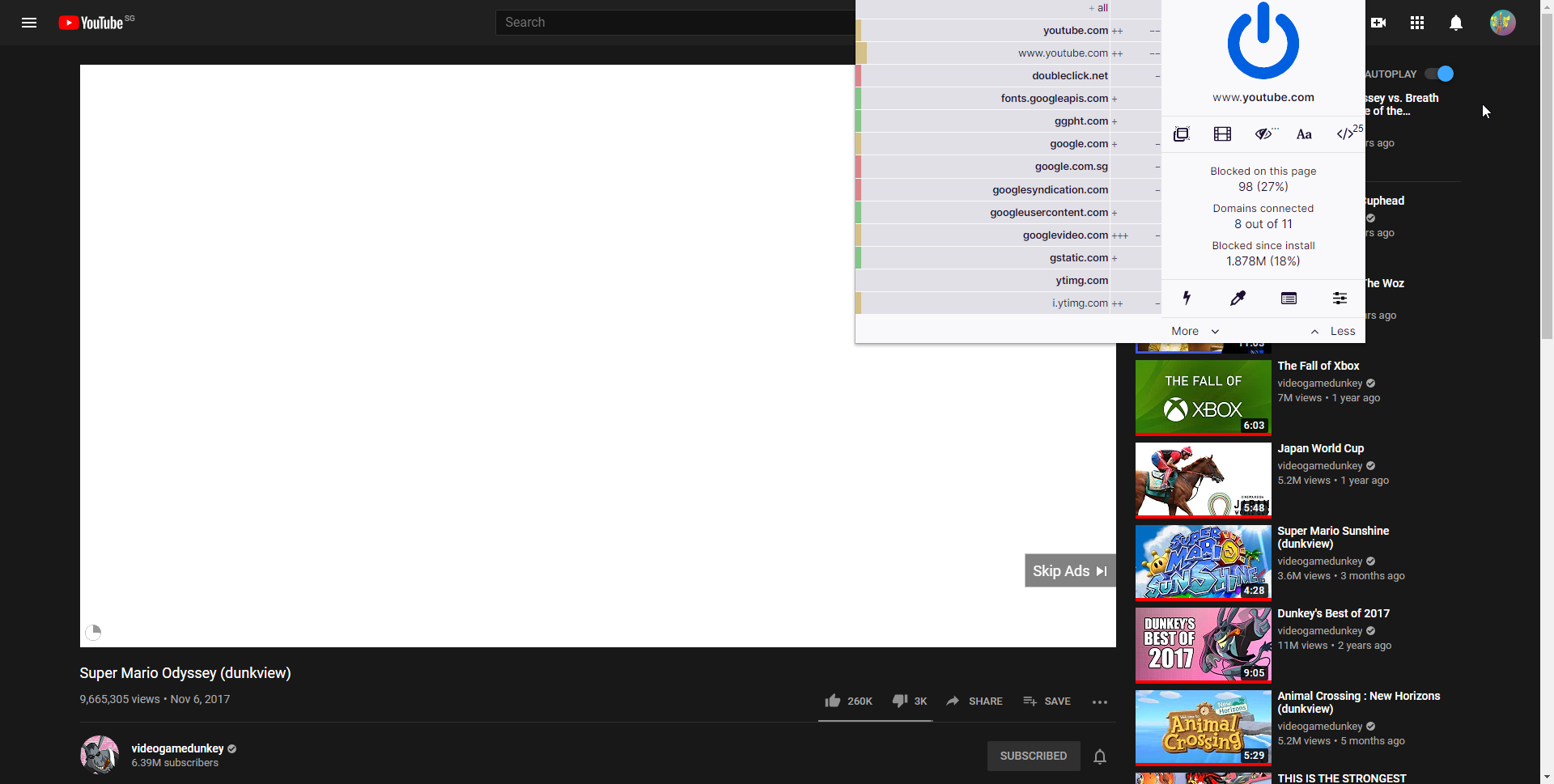Like the video (260K thumbs up)
Viewport: 1554px width, 784px height.
(848, 701)
